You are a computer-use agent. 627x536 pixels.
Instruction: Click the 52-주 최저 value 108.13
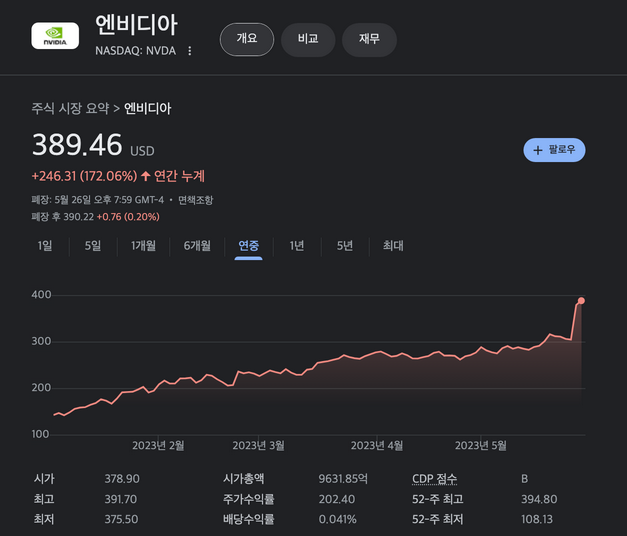pos(537,519)
